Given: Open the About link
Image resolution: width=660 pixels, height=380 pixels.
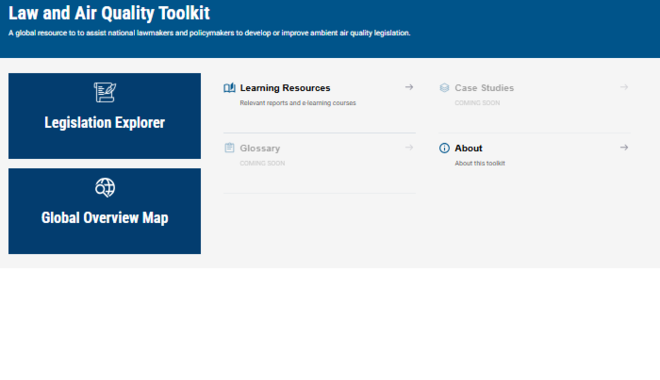Looking at the screenshot, I should click(x=468, y=148).
